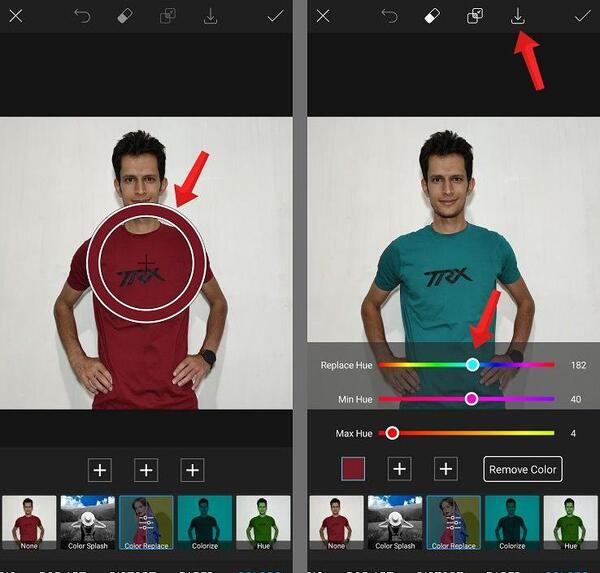600x573 pixels.
Task: Choose Hue effect in right screen
Action: 571,522
